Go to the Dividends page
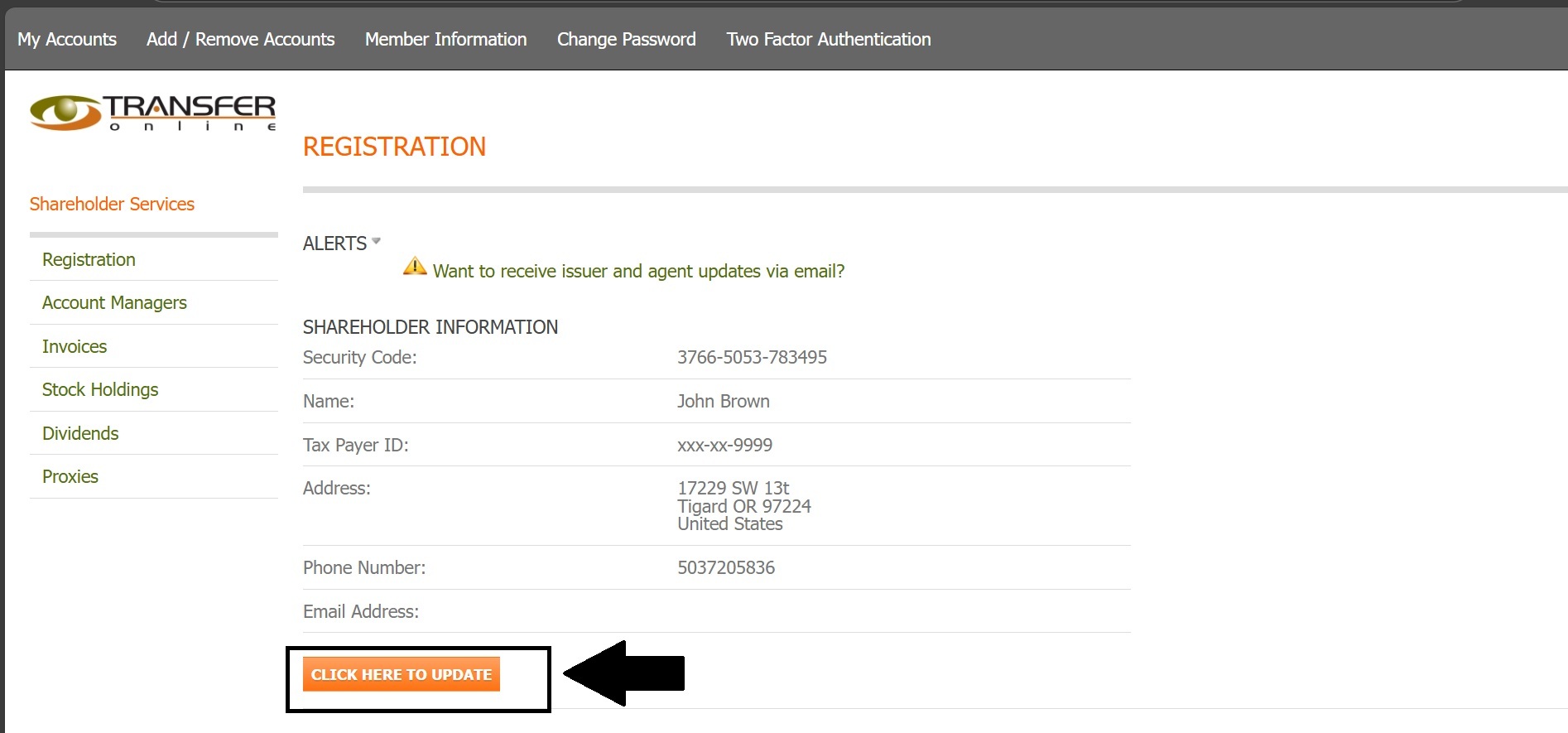The height and width of the screenshot is (733, 1568). [x=80, y=433]
